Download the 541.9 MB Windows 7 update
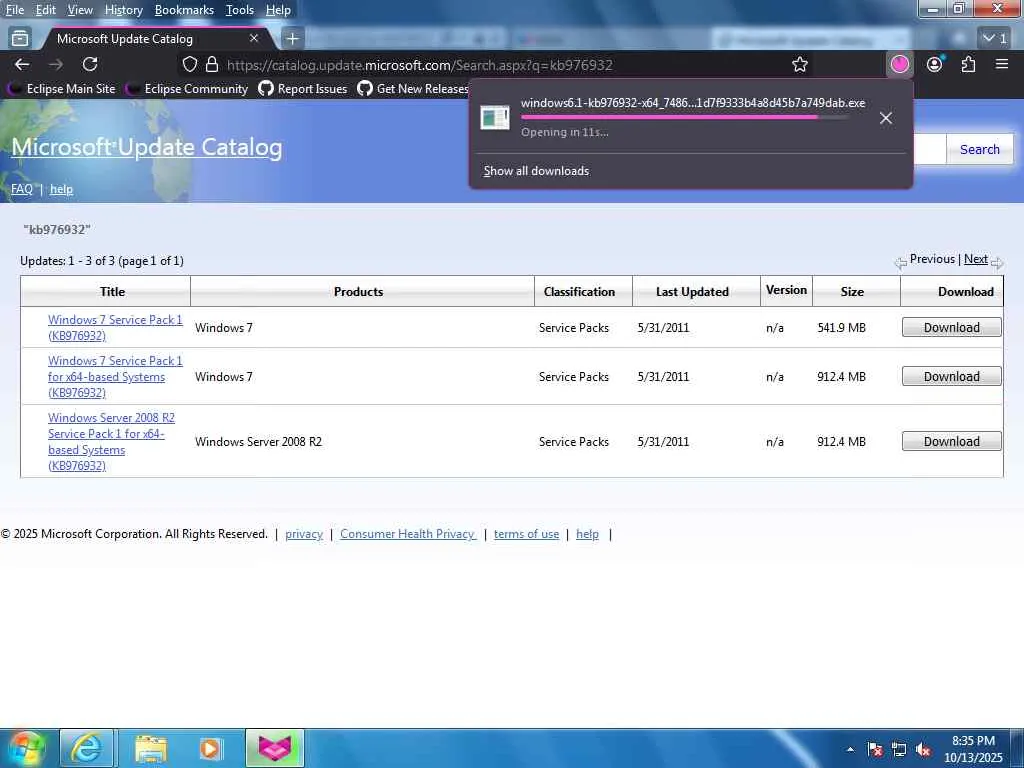Image resolution: width=1024 pixels, height=768 pixels. (x=952, y=327)
